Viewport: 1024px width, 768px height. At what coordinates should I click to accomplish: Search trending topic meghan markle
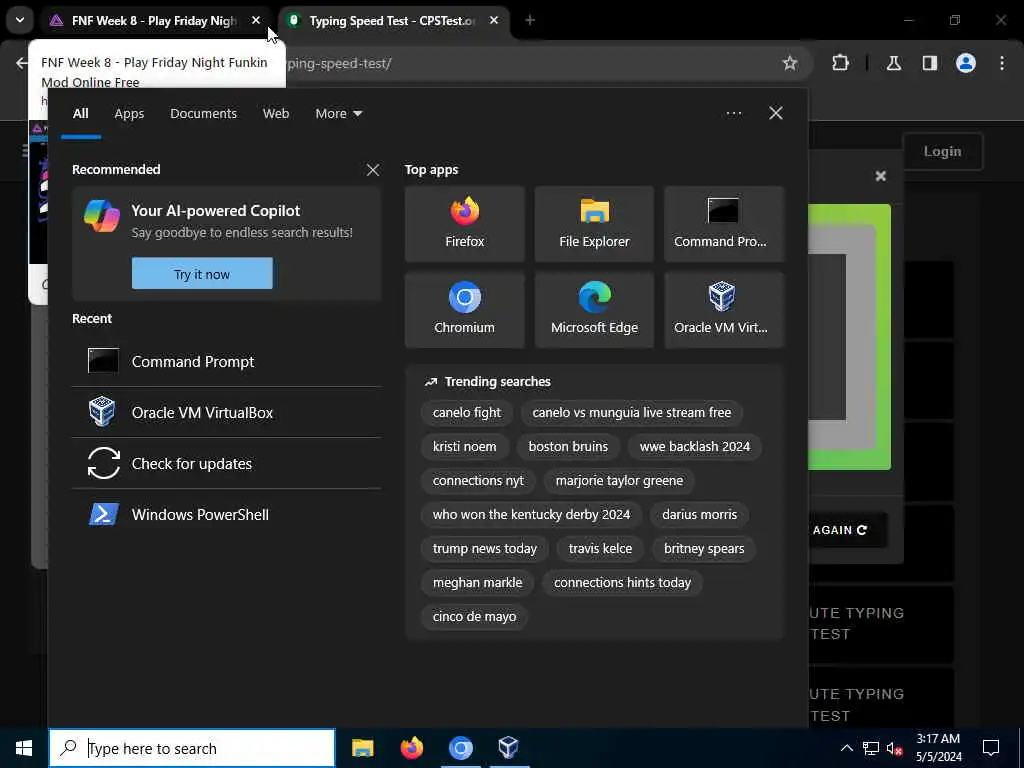(477, 583)
